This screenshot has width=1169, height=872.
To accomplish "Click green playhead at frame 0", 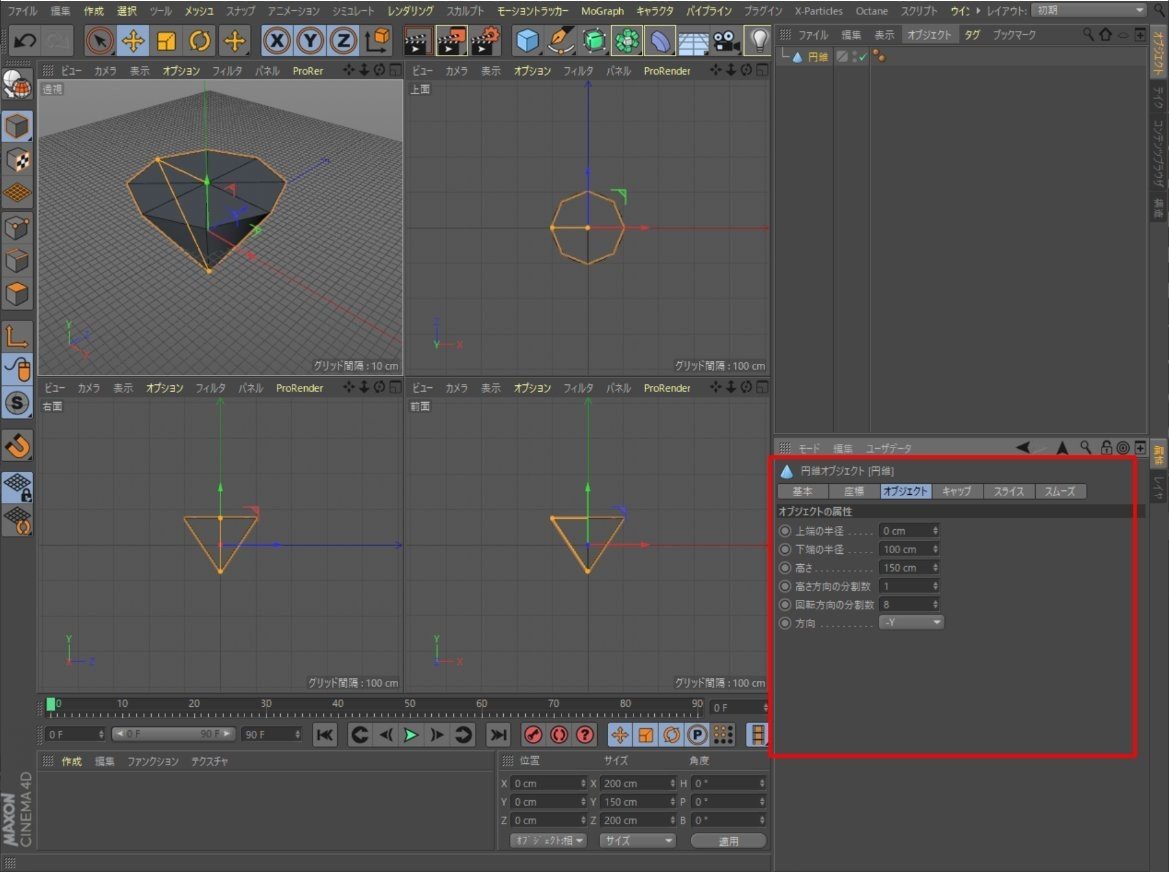I will pos(51,704).
